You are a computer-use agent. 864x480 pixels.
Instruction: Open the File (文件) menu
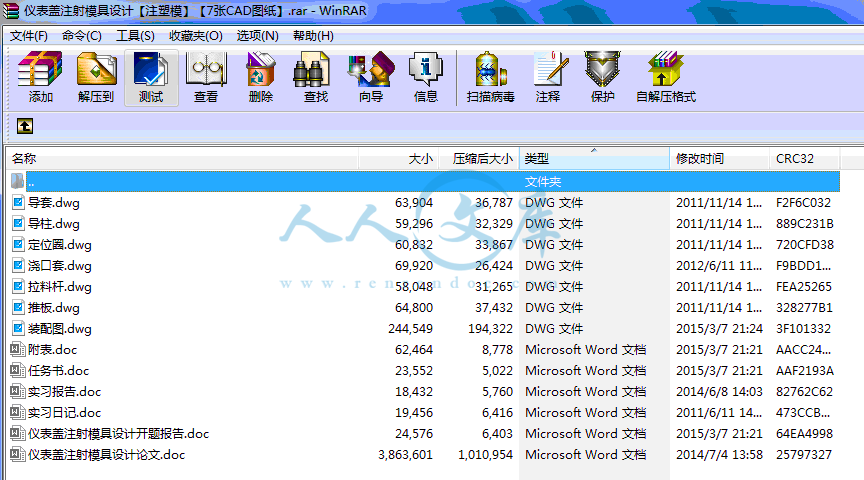point(29,36)
